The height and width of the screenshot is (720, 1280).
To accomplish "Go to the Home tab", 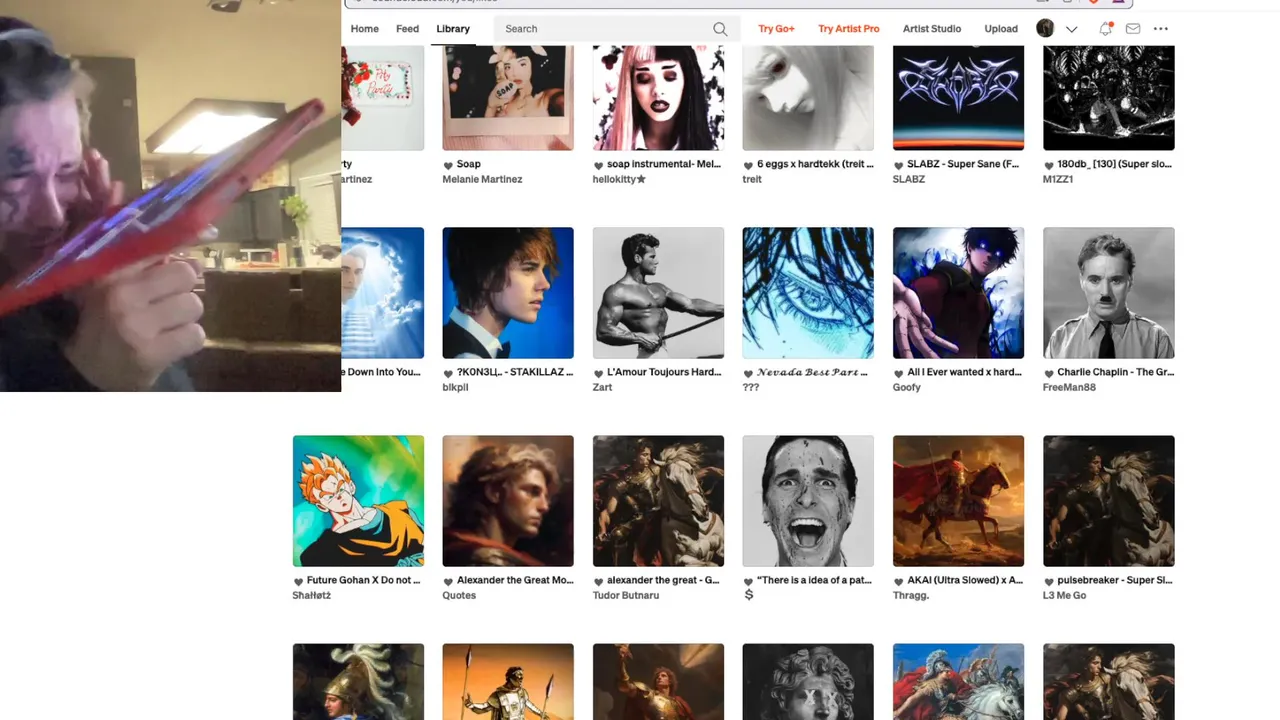I will click(364, 29).
